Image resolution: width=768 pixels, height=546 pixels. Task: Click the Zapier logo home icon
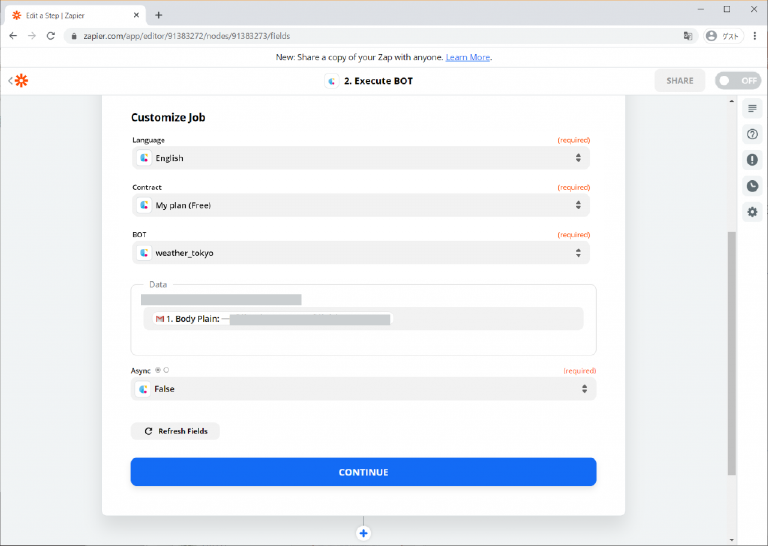(x=21, y=81)
